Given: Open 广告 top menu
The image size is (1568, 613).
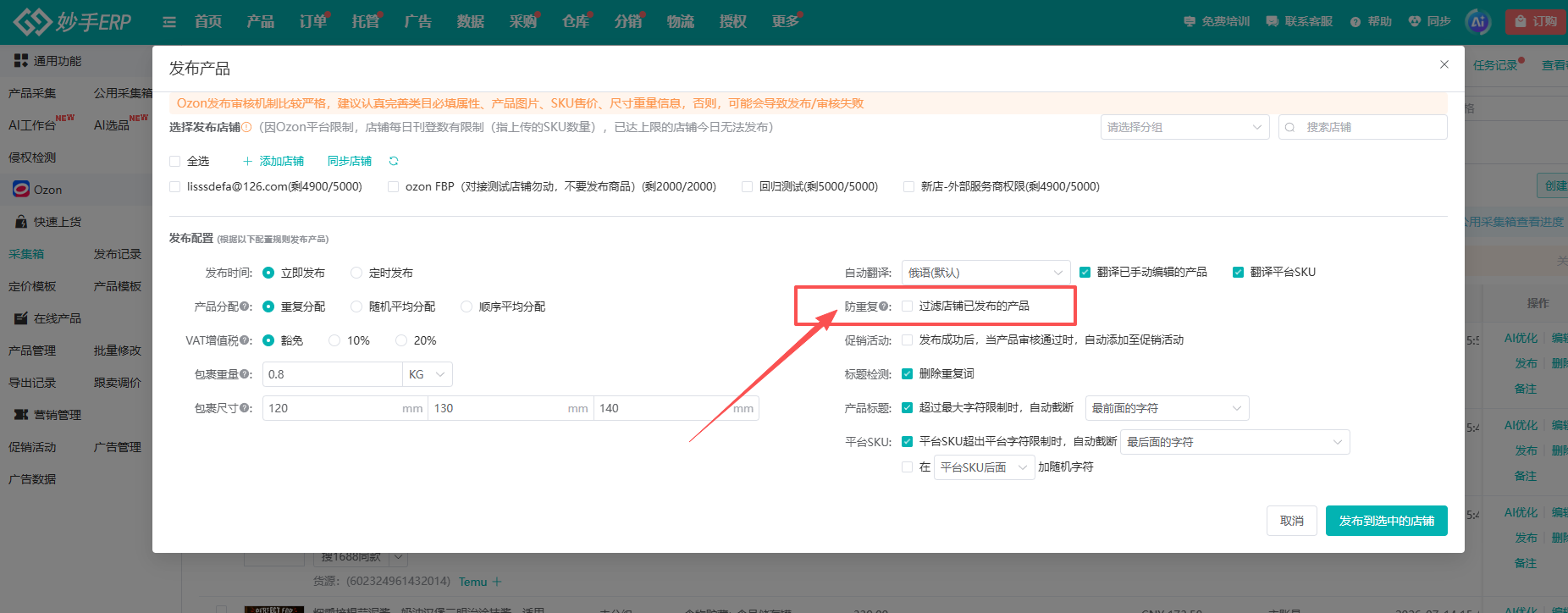Looking at the screenshot, I should point(418,22).
